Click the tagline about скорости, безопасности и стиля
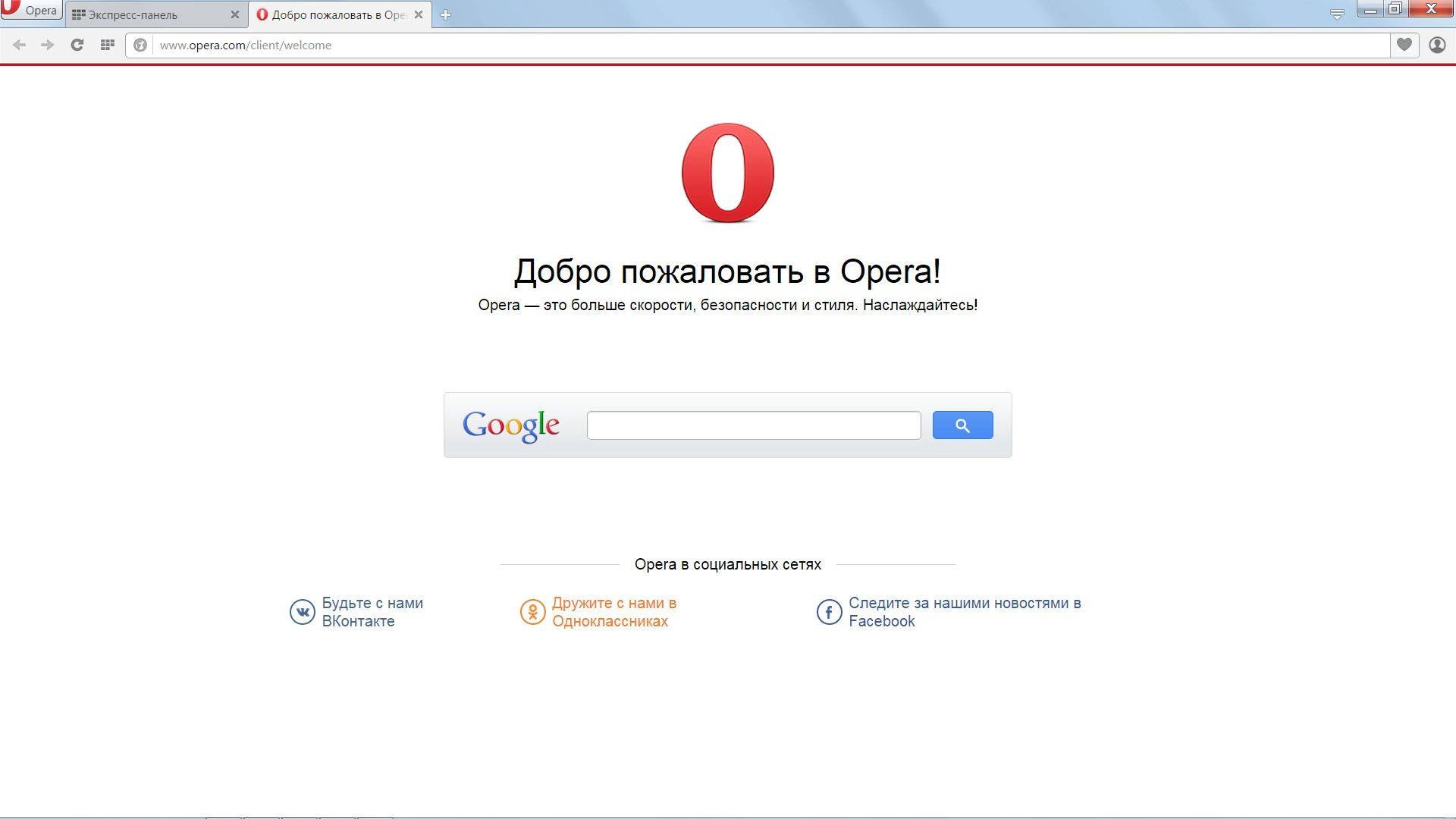1456x819 pixels. pos(727,305)
